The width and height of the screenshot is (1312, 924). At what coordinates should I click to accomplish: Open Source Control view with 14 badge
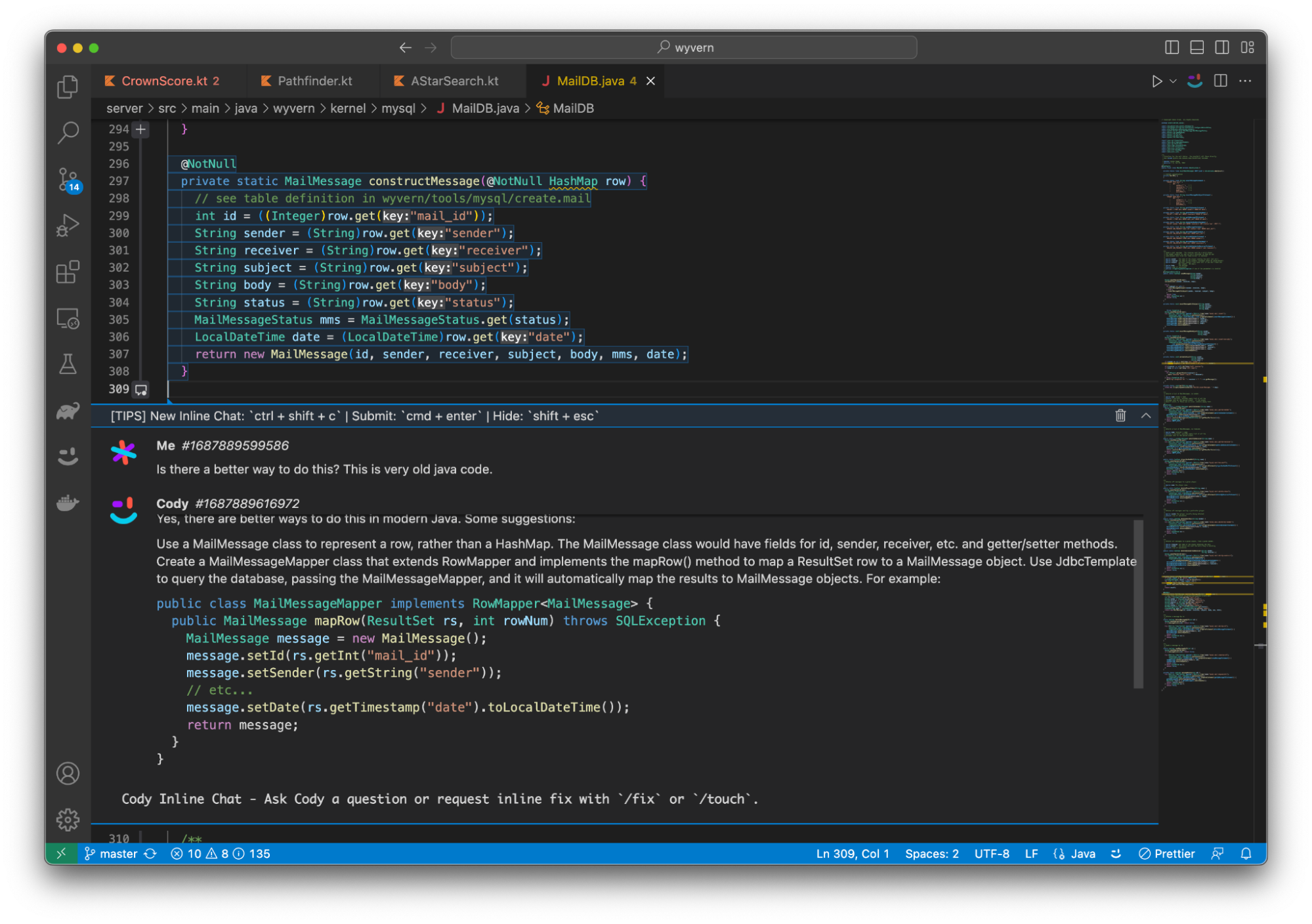point(68,179)
